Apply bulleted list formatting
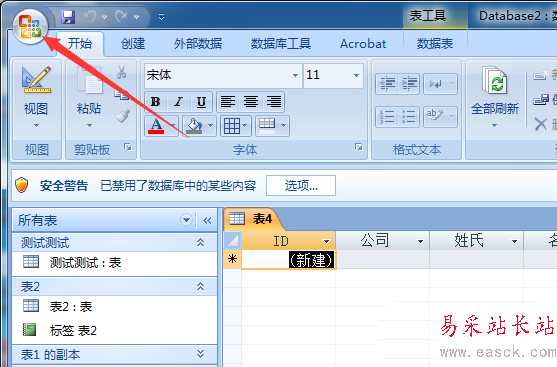 (x=409, y=117)
